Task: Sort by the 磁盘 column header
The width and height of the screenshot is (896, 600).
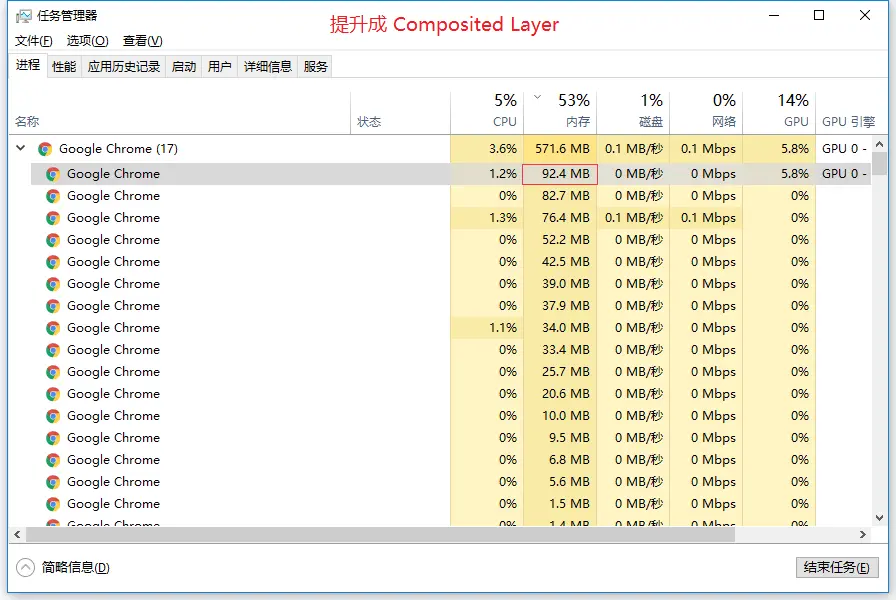Action: (633, 113)
